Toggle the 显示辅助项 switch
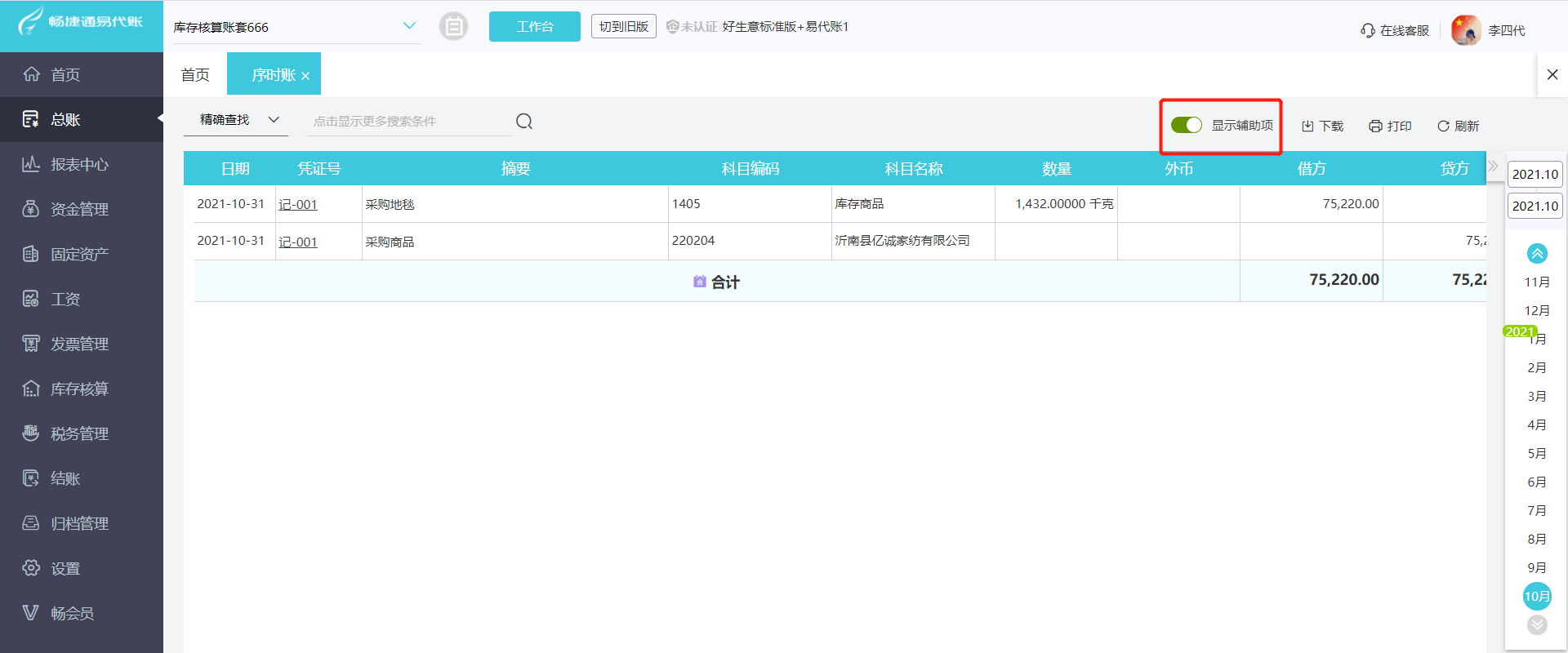Image resolution: width=1568 pixels, height=653 pixels. [x=1186, y=125]
